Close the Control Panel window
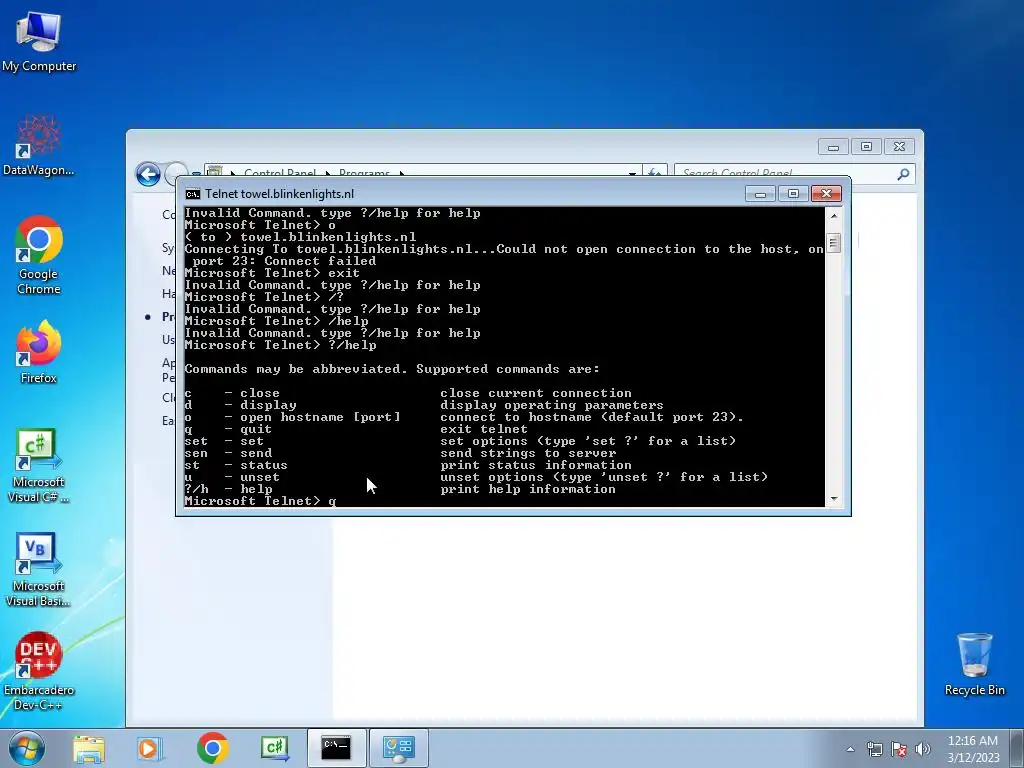This screenshot has width=1024, height=768. tap(899, 147)
